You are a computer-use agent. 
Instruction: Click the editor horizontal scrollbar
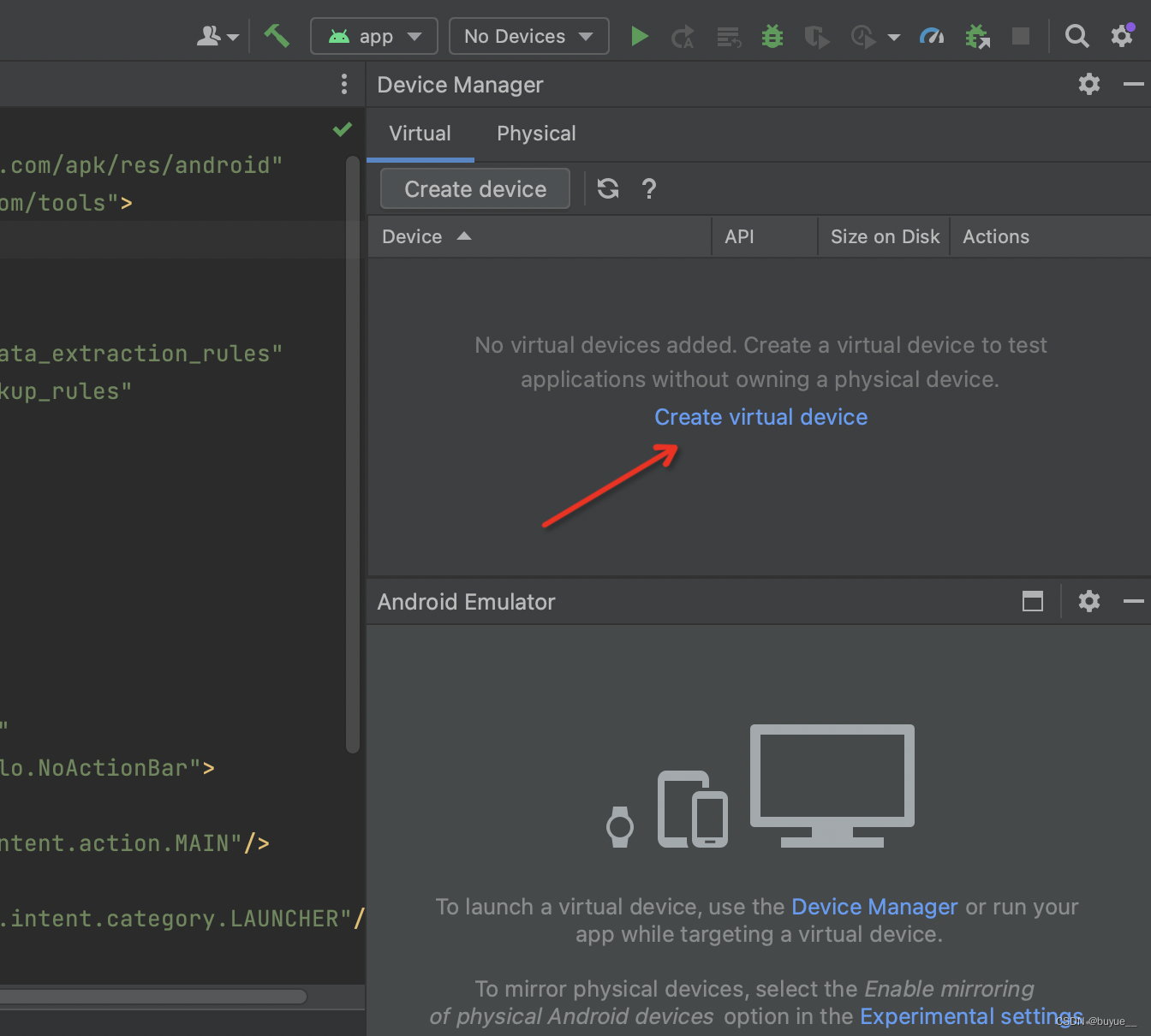pyautogui.click(x=153, y=997)
